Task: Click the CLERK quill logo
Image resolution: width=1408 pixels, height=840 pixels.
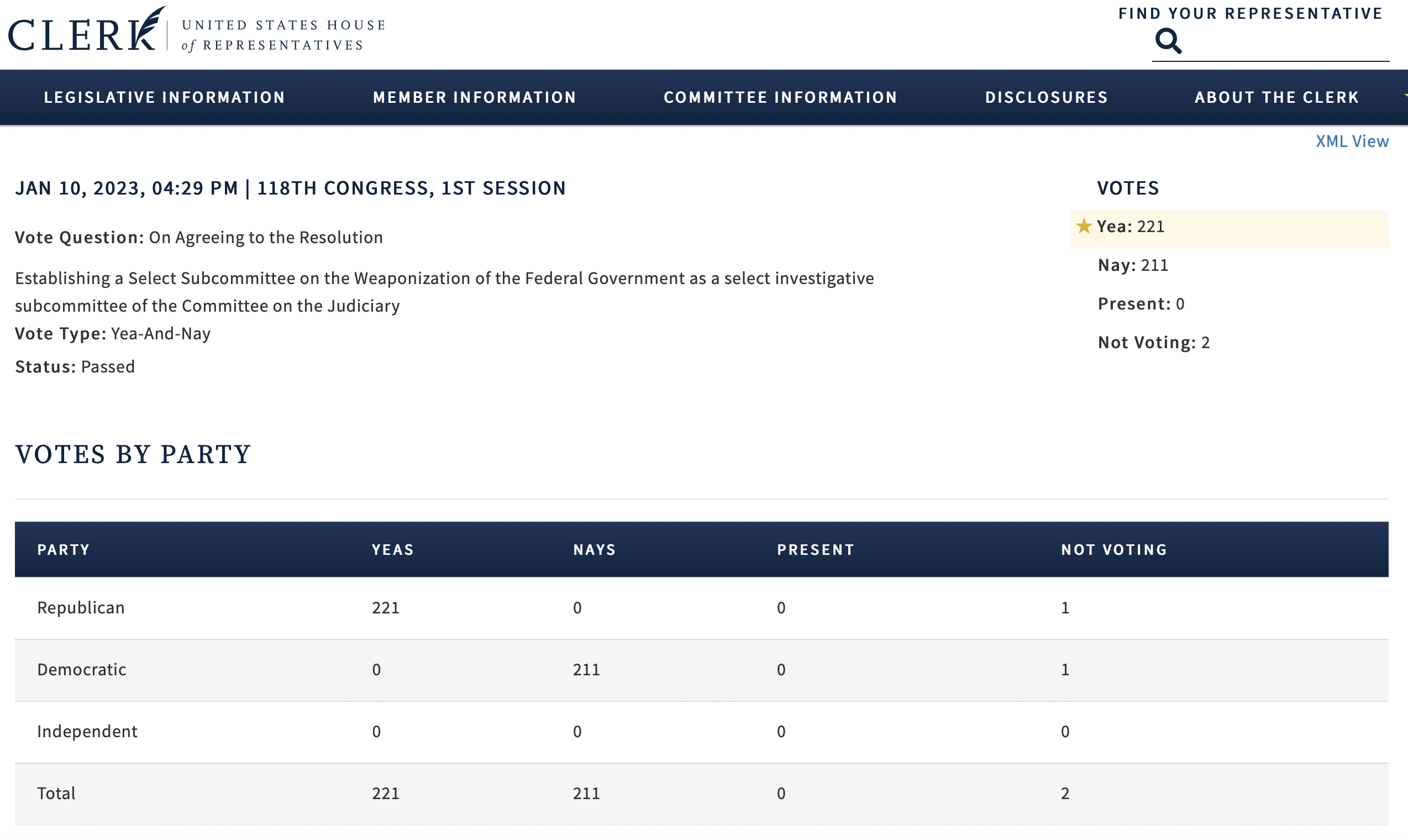Action: tap(86, 29)
